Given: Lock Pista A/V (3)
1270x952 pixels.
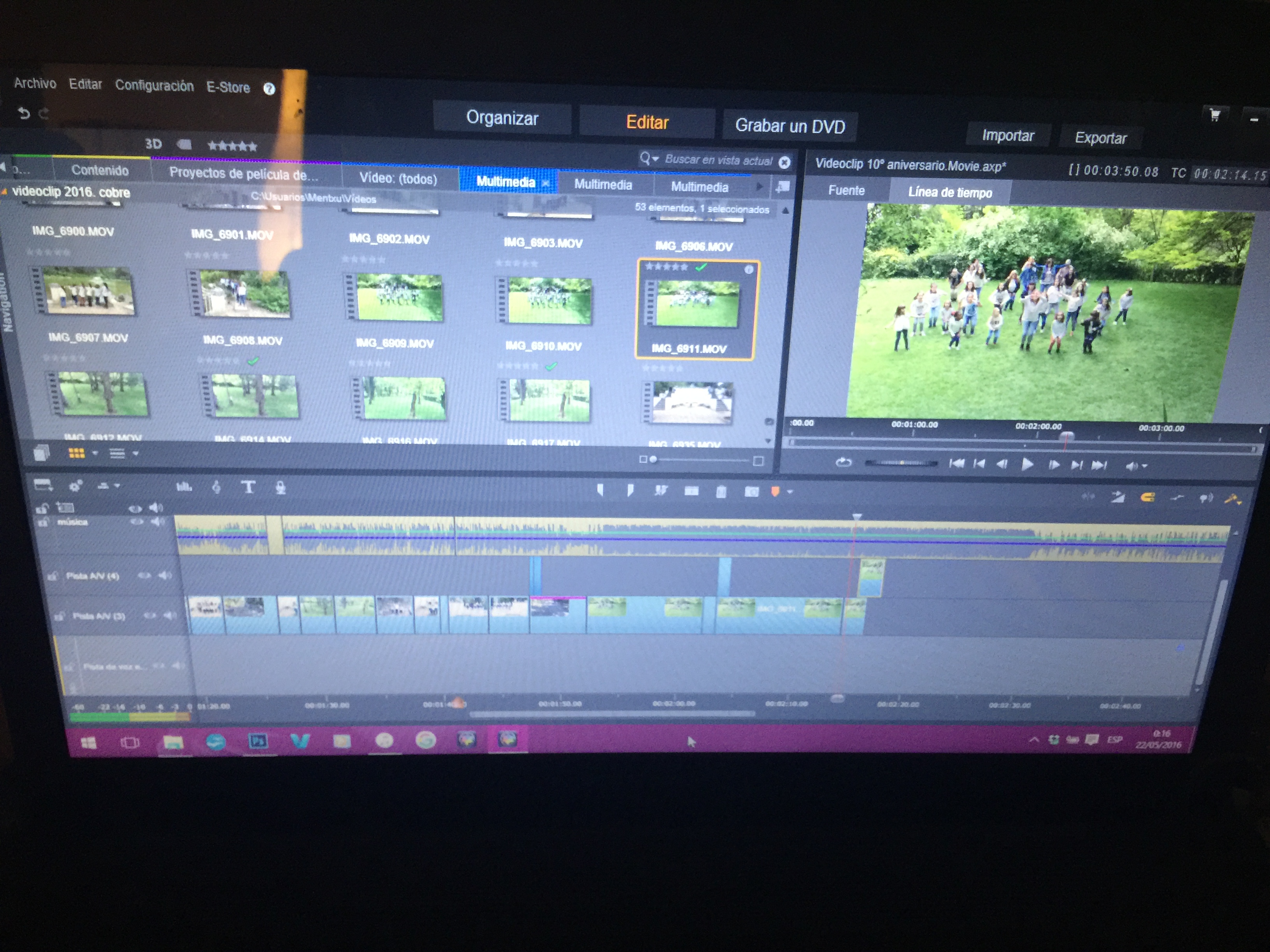Looking at the screenshot, I should (x=59, y=616).
